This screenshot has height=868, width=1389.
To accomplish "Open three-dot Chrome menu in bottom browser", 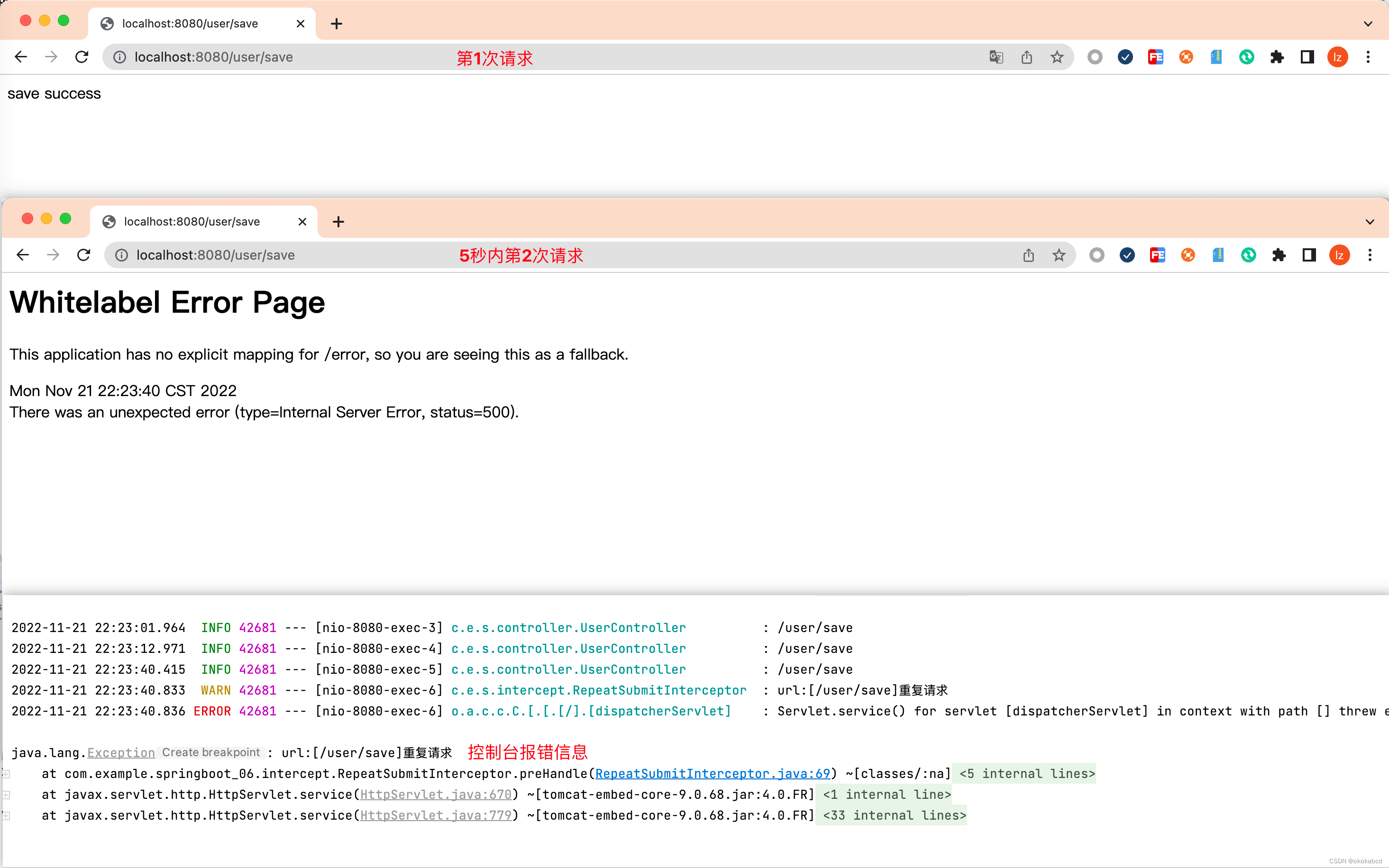I will point(1370,255).
